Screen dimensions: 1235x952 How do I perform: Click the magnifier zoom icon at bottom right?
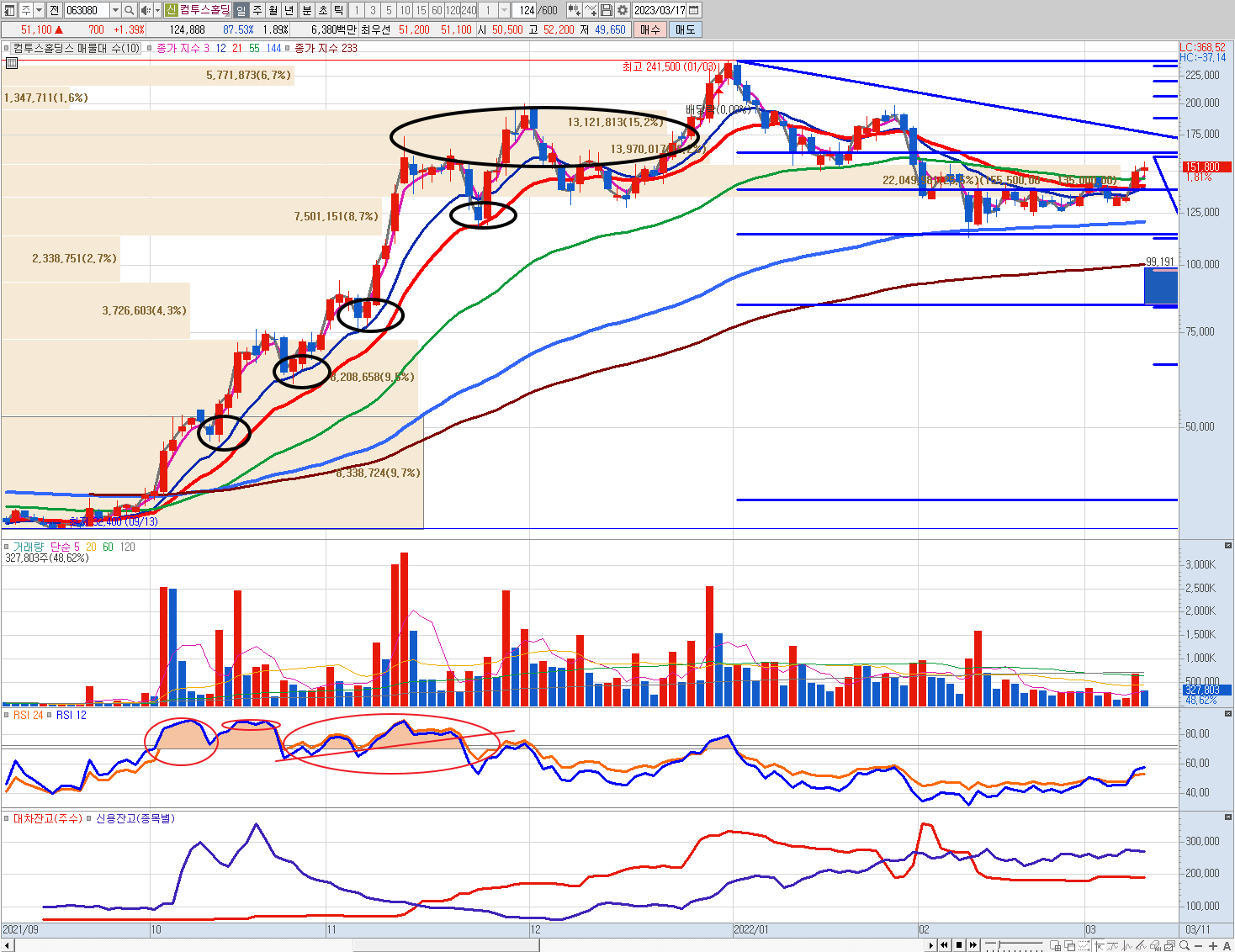[1185, 946]
